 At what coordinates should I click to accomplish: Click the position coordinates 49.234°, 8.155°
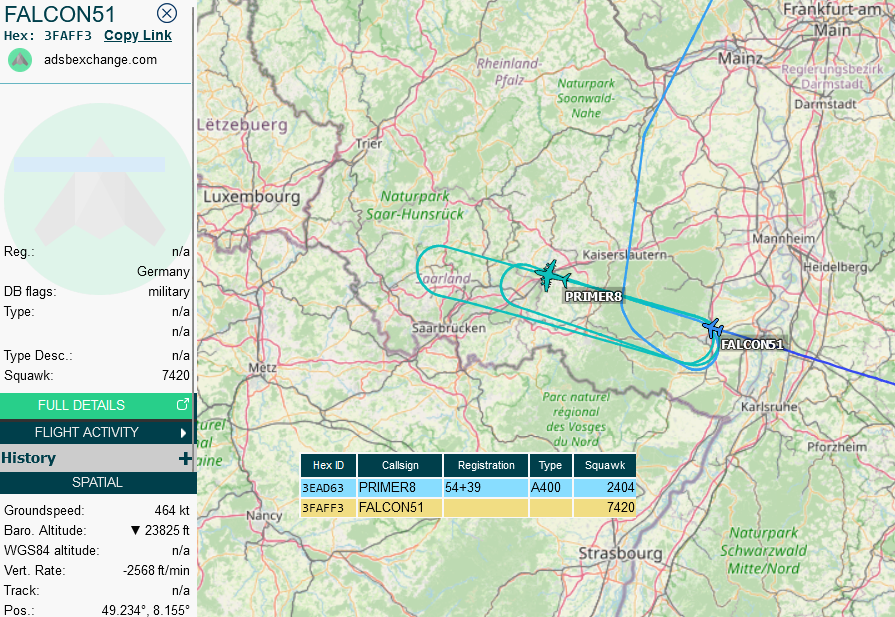pos(146,610)
